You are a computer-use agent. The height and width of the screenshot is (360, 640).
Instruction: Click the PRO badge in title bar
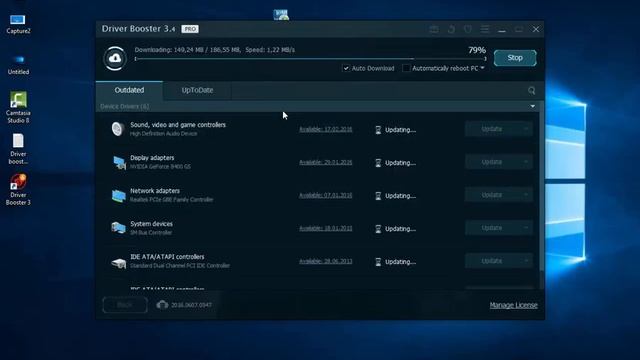coord(190,29)
